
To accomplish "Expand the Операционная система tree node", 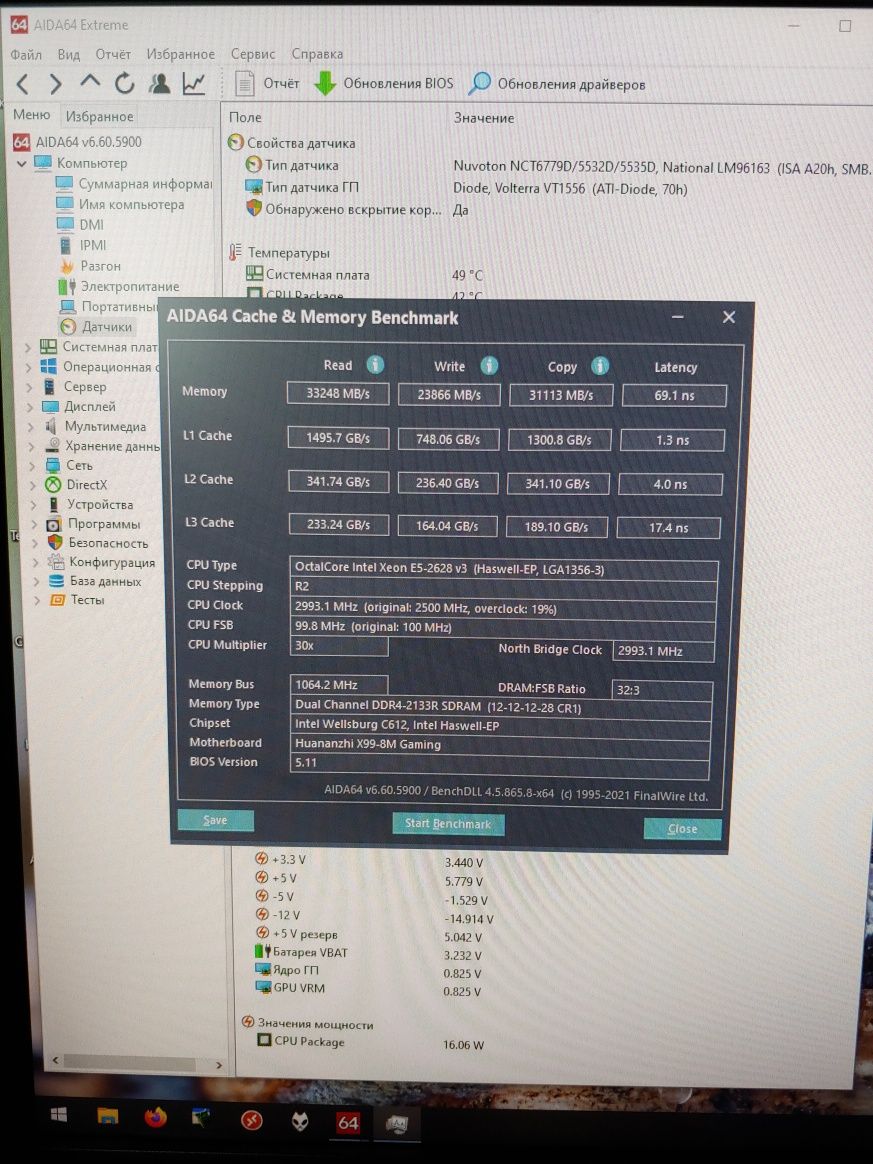I will (27, 367).
